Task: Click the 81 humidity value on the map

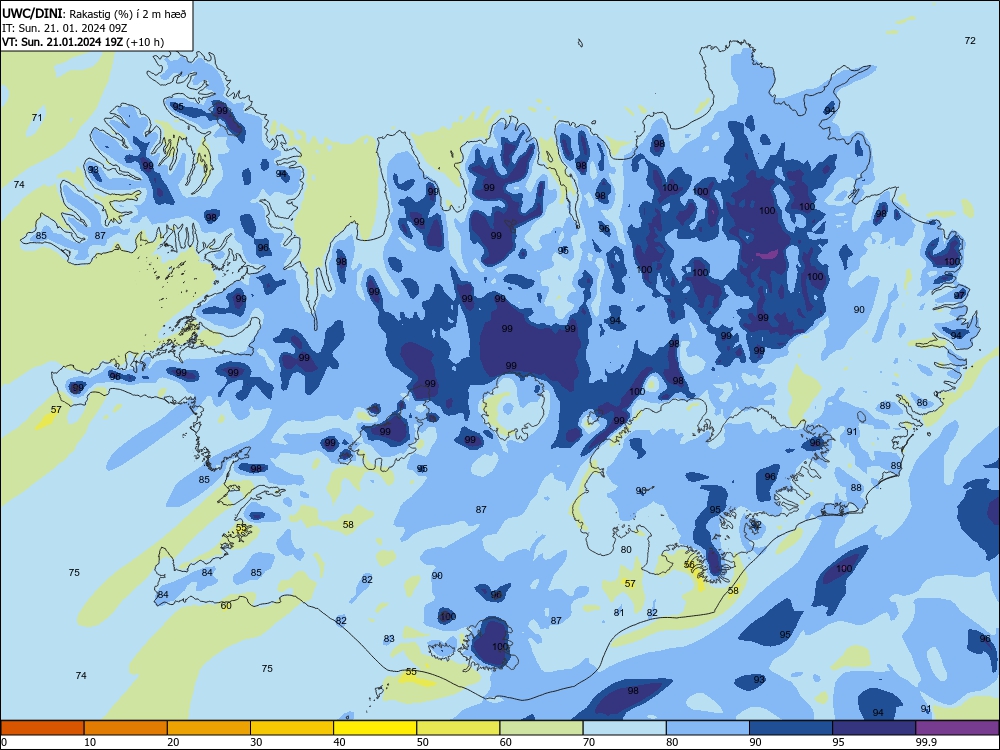Action: coord(619,613)
